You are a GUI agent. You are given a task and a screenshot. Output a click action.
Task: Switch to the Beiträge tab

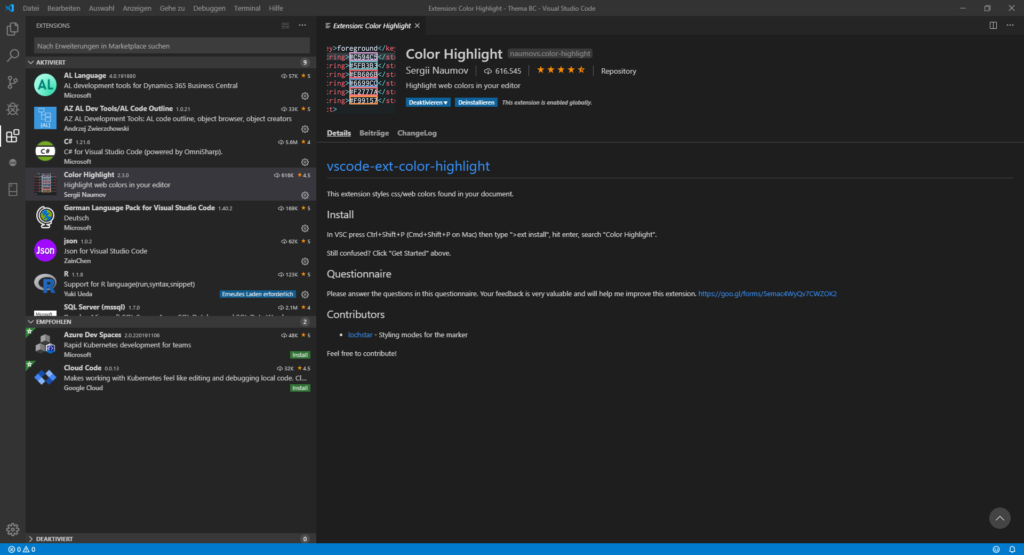pos(374,133)
